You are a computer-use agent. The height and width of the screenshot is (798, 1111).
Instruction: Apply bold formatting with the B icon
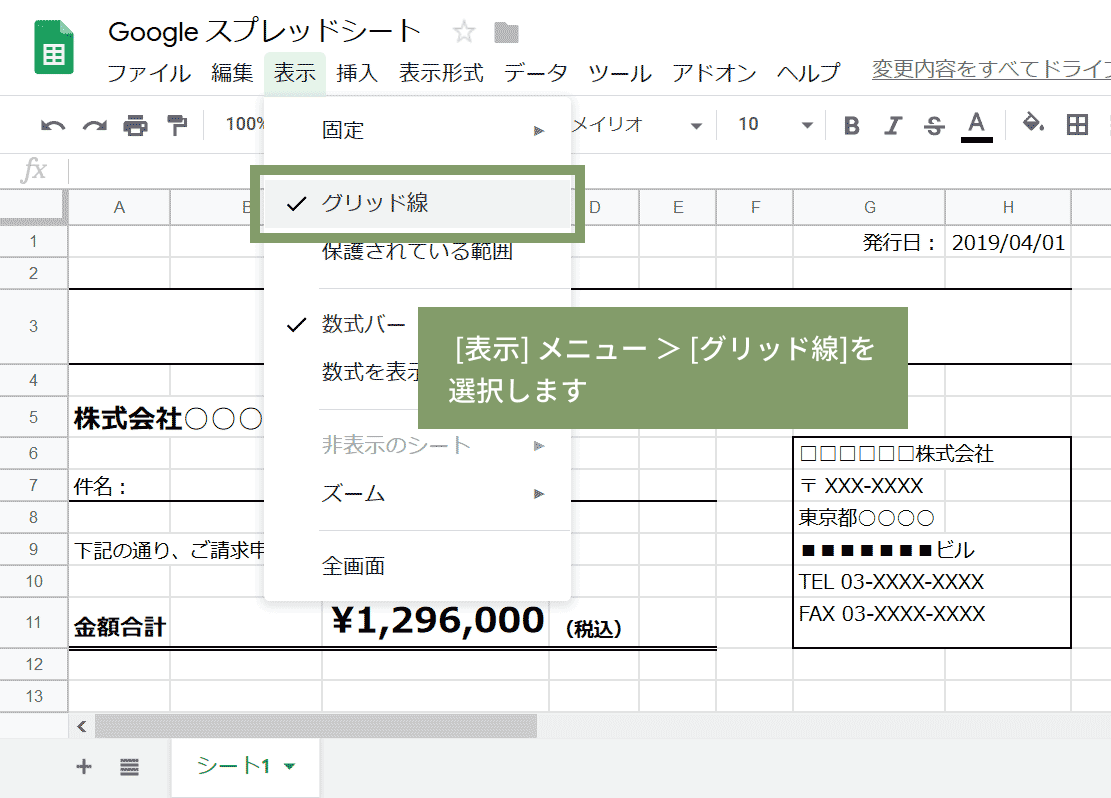coord(851,125)
